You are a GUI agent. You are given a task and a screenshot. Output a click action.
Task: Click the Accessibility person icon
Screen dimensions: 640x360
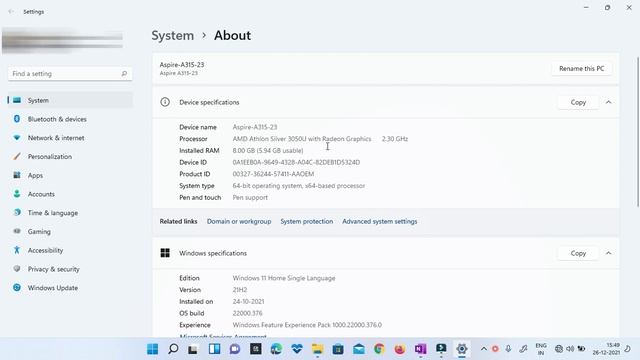[17, 250]
